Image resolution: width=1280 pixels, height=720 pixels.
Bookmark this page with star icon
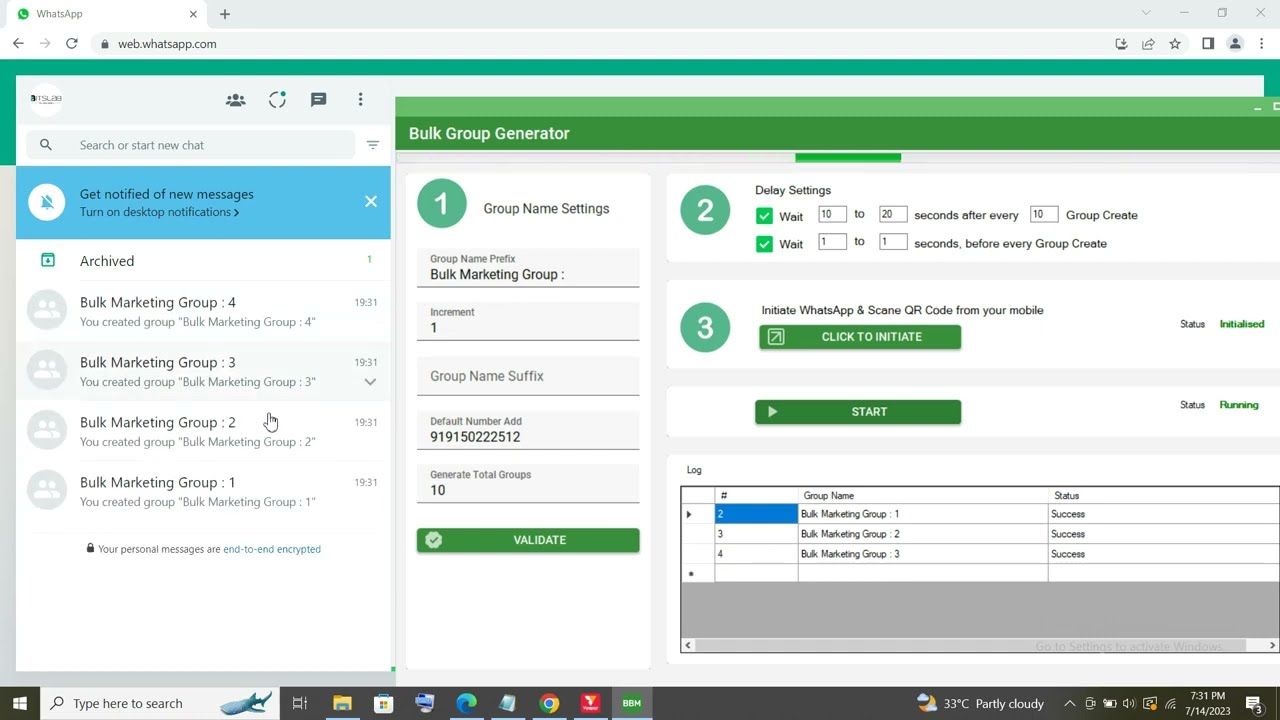pyautogui.click(x=1175, y=44)
